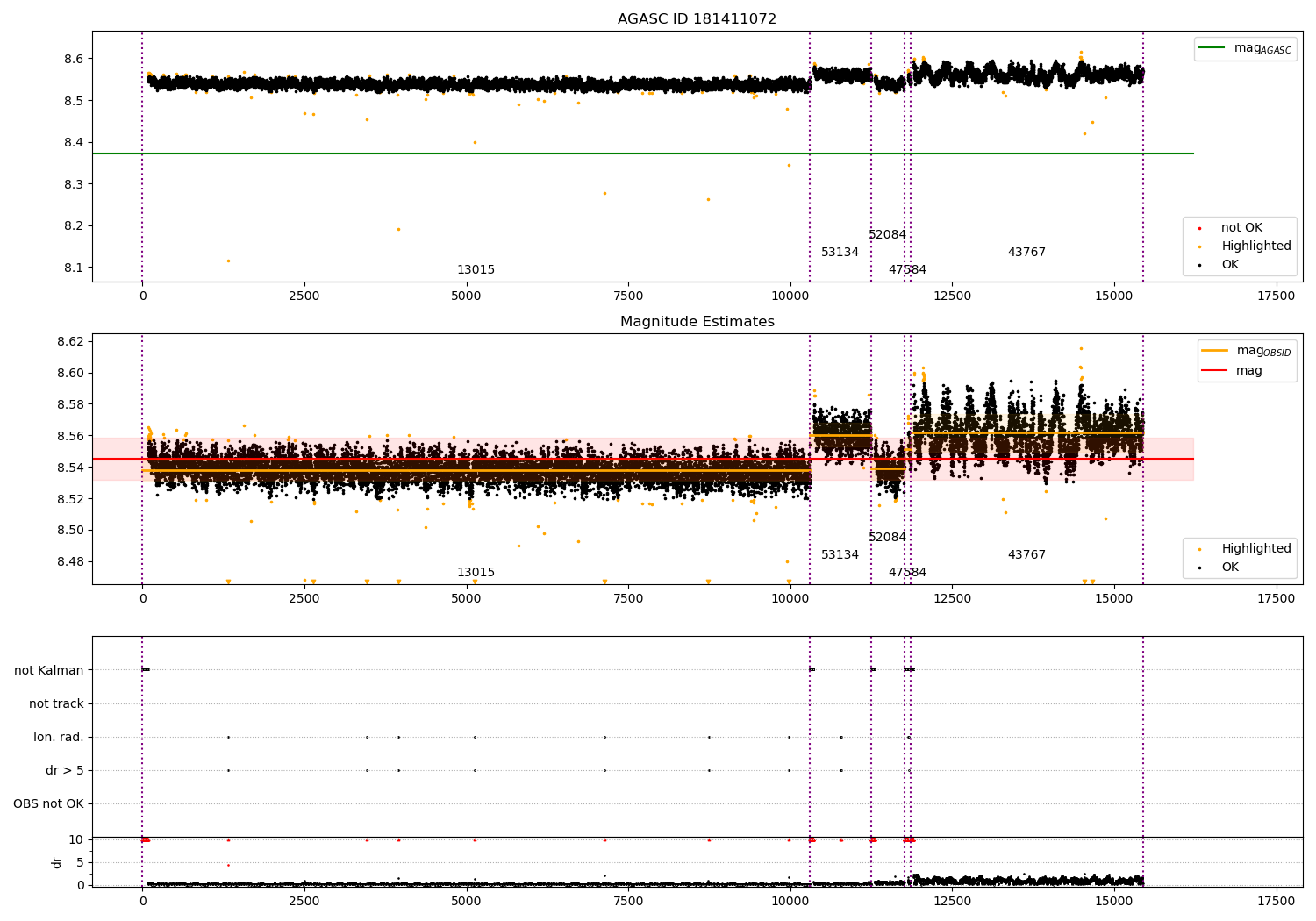The height and width of the screenshot is (921, 1316).
Task: Click the 8.62 y-axis tick in the middle plot
Action: click(x=70, y=341)
